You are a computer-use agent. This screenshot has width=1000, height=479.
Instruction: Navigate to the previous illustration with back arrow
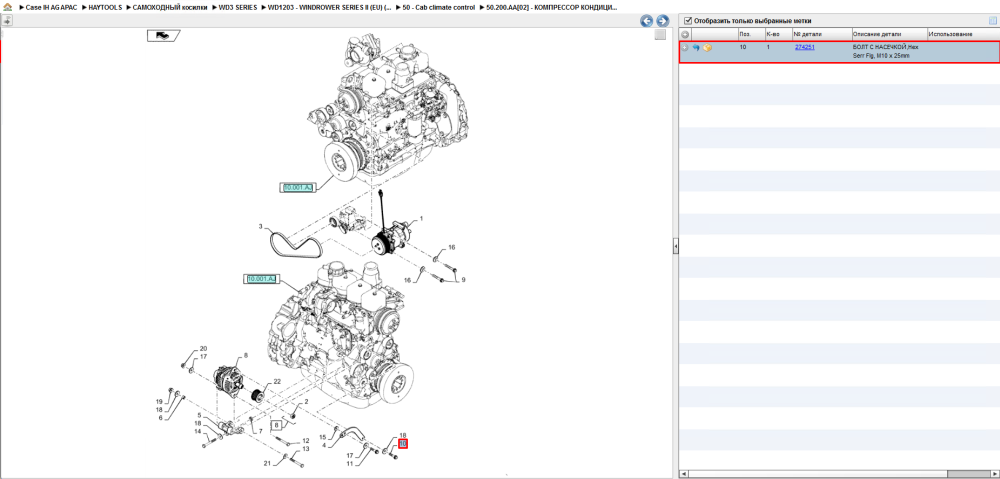647,21
